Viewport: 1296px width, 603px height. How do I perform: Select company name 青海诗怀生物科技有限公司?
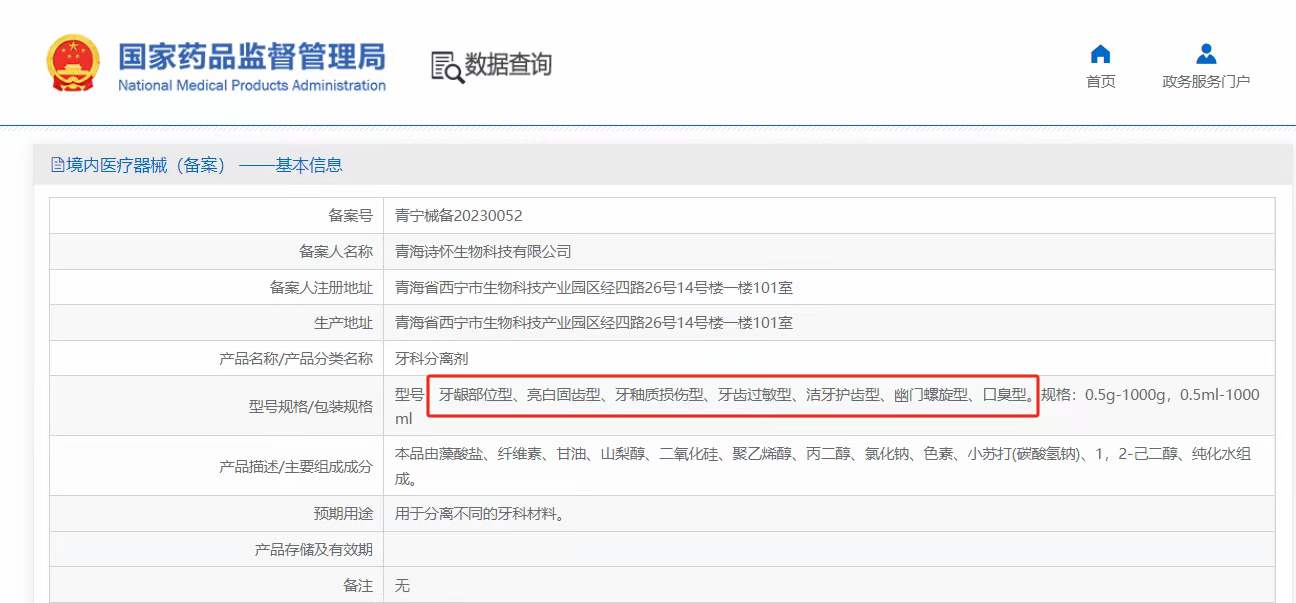click(483, 251)
